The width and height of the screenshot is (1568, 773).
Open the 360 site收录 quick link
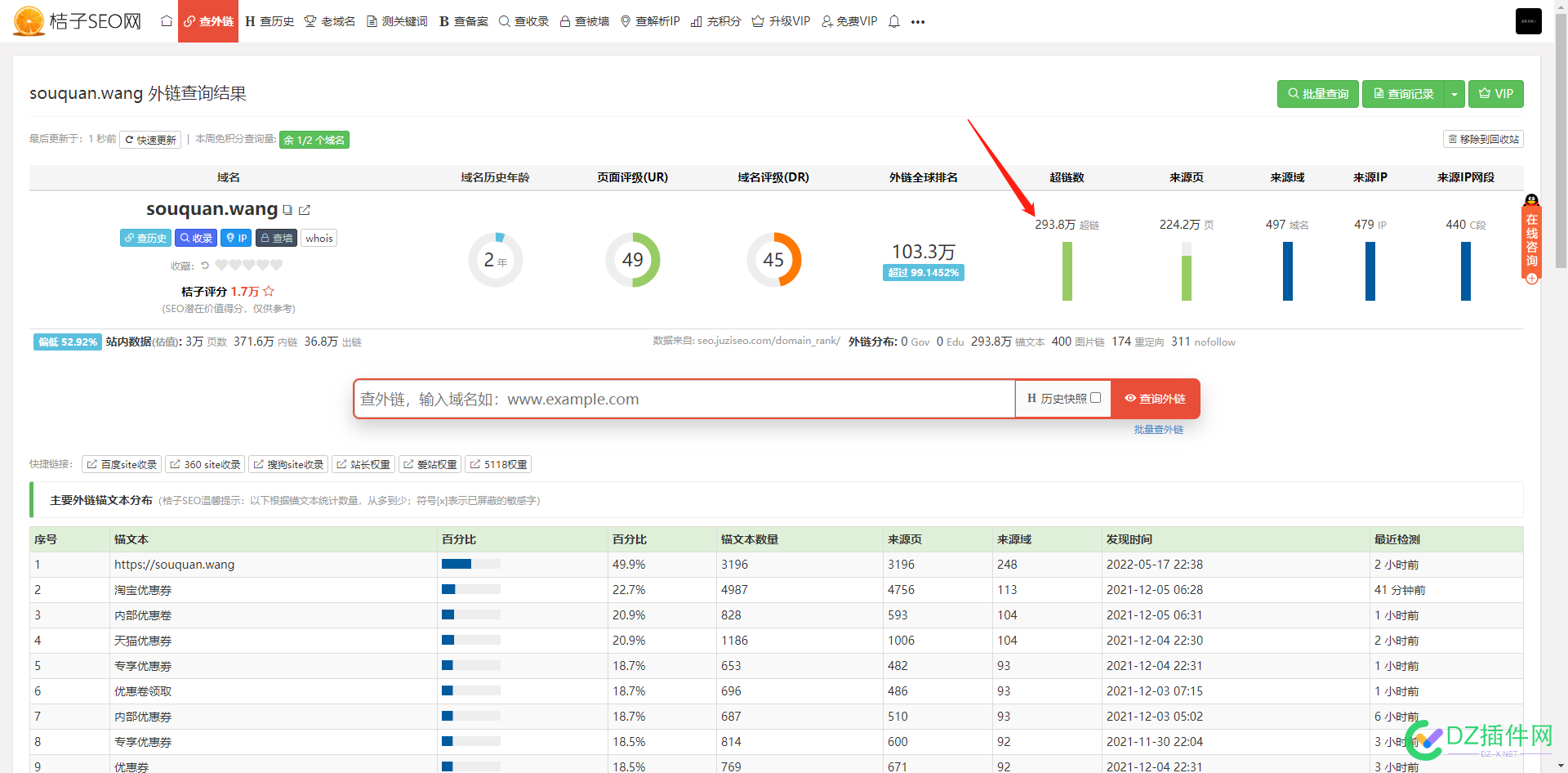click(205, 464)
